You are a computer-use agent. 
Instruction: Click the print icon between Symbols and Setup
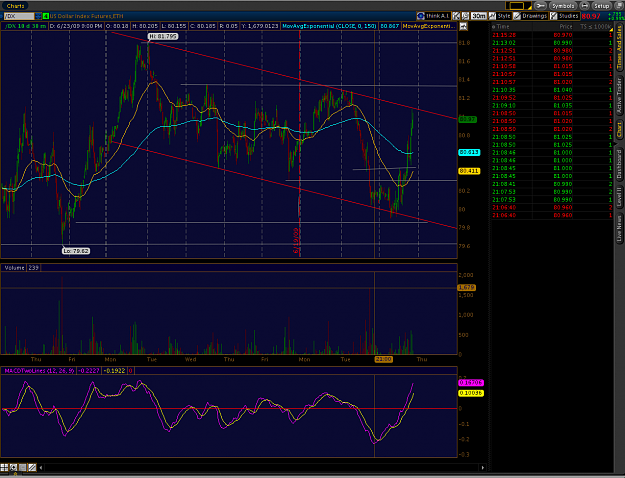584,6
